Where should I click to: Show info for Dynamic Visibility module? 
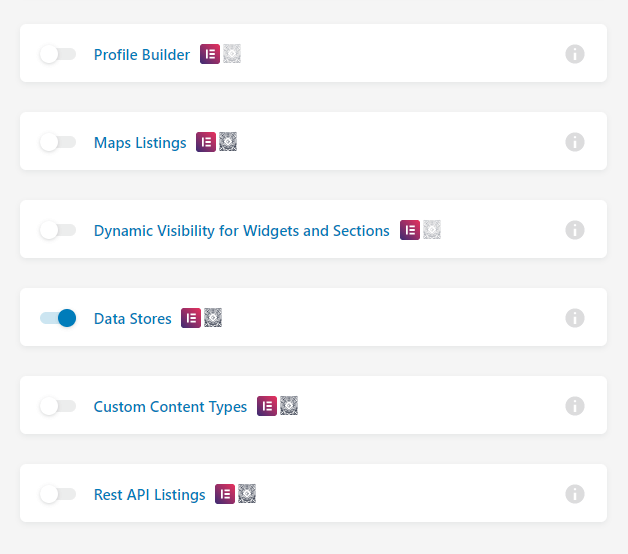[575, 230]
